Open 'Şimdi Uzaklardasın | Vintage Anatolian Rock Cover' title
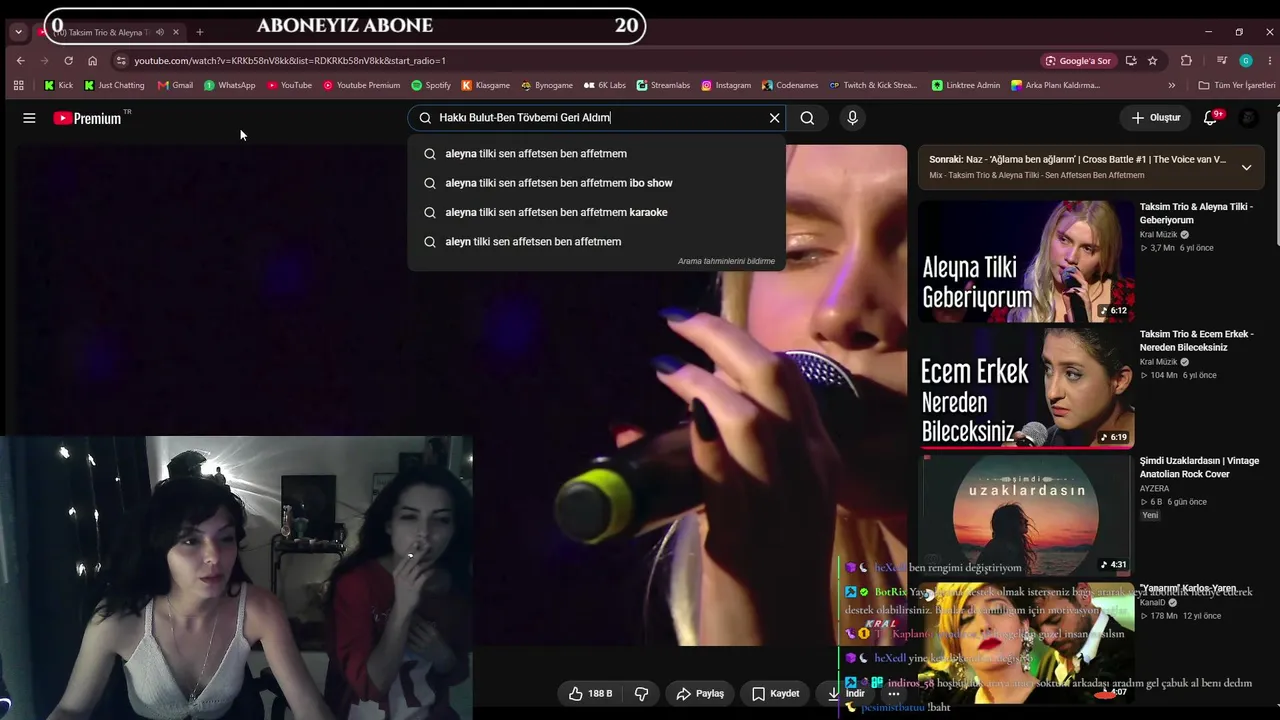The width and height of the screenshot is (1280, 720). pos(1199,467)
